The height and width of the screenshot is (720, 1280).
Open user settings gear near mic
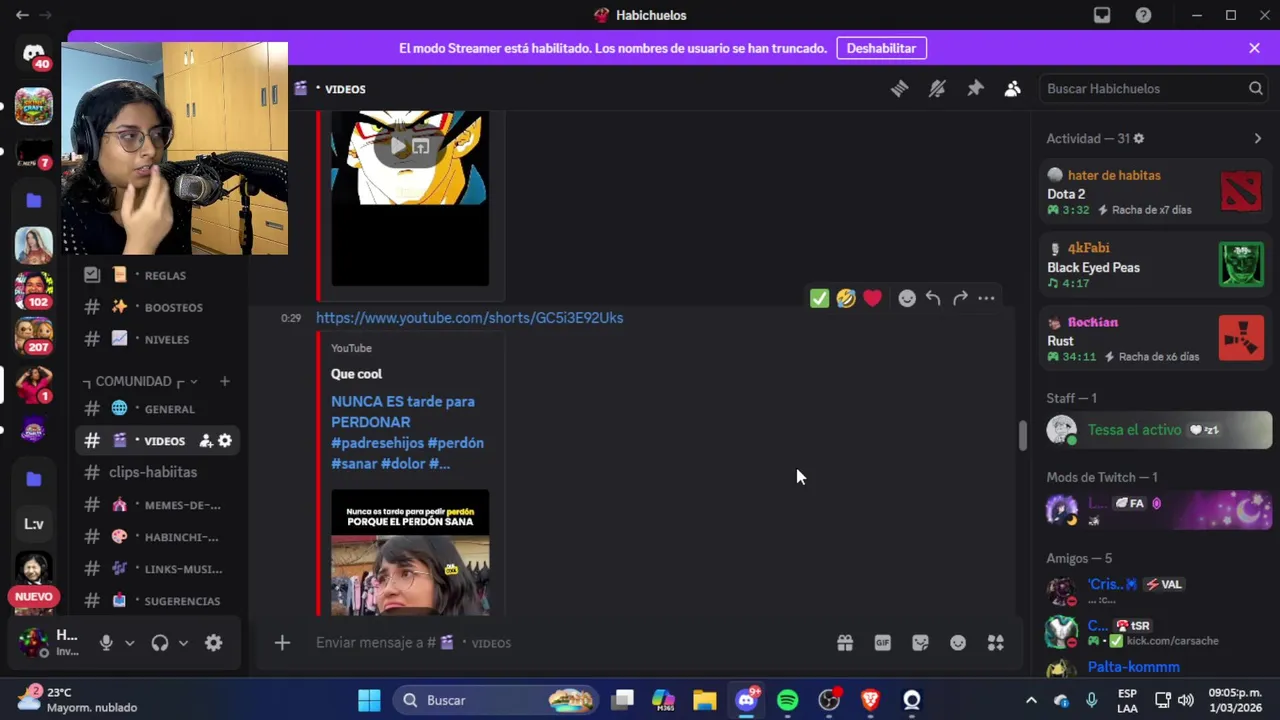[x=213, y=643]
